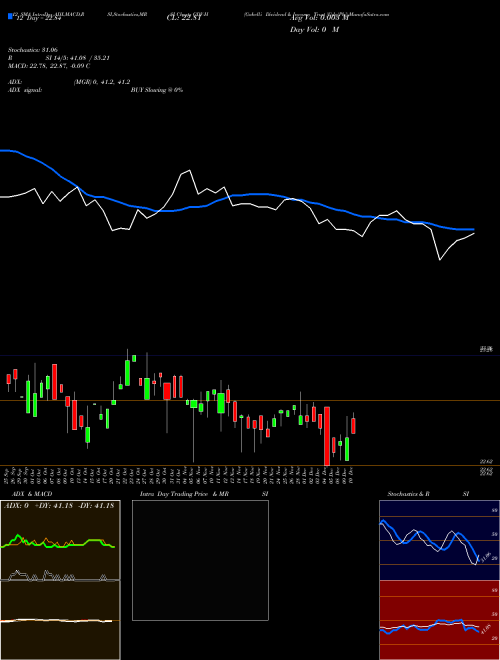Click the 'Intra Day Trading Price & MR' title
Image resolution: width=500 pixels, height=660 pixels.
click(185, 494)
